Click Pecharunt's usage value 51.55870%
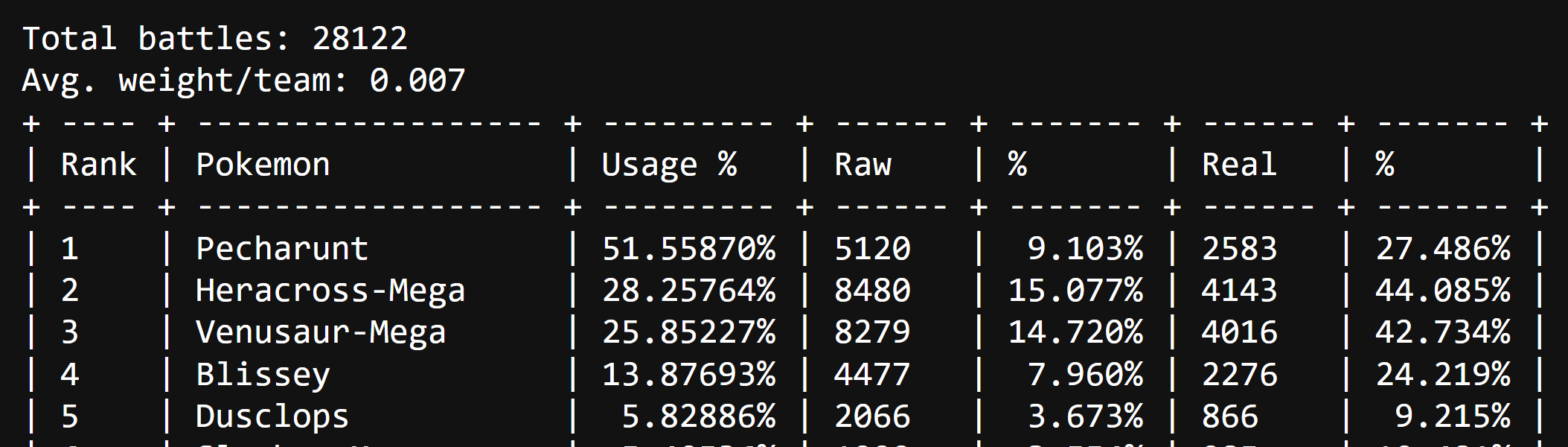The height and width of the screenshot is (447, 1568). click(688, 249)
